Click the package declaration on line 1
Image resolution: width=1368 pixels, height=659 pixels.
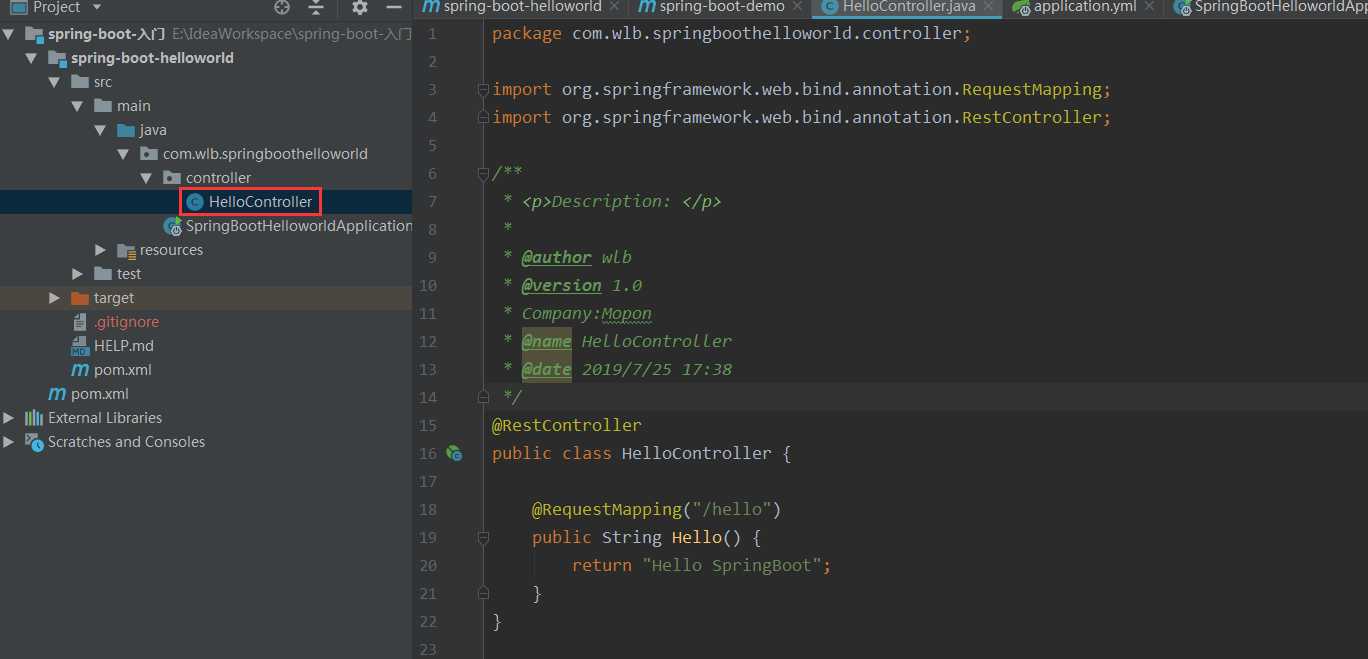click(x=731, y=33)
